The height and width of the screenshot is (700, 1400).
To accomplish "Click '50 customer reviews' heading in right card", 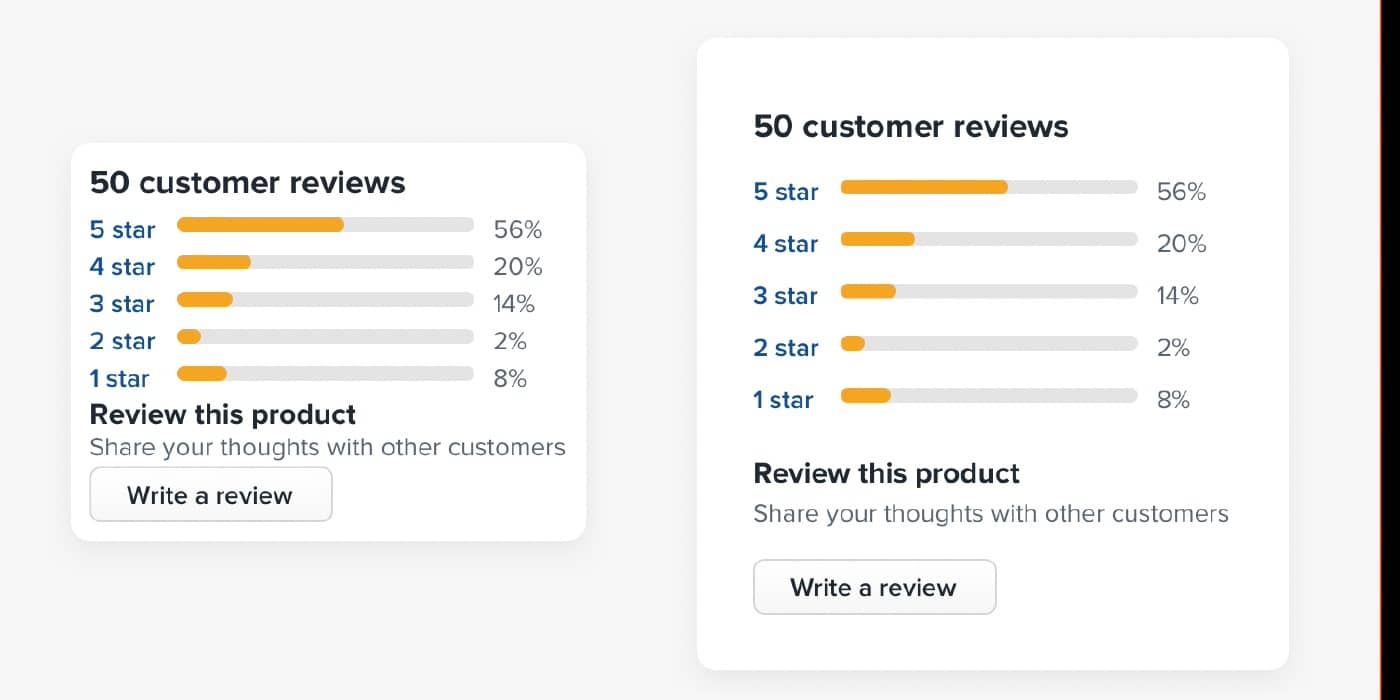I will [x=911, y=127].
